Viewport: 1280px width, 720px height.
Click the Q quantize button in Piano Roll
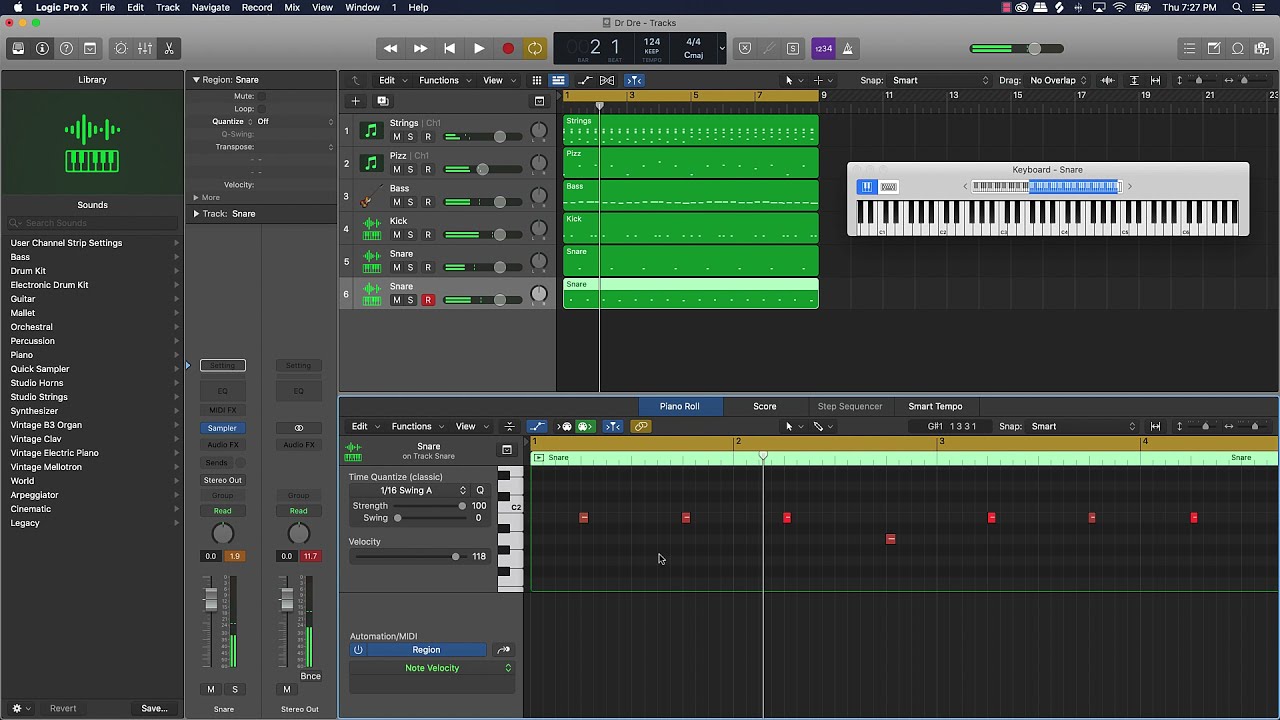480,491
